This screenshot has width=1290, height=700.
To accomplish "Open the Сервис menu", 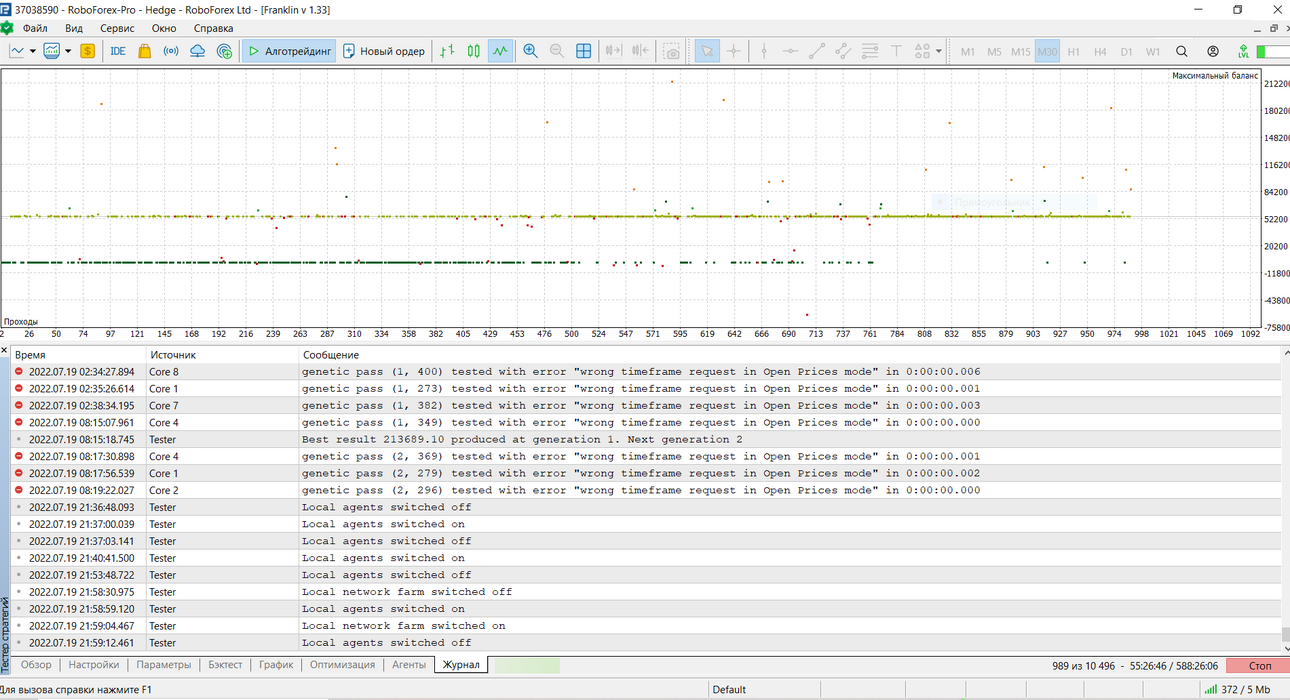I will point(117,29).
